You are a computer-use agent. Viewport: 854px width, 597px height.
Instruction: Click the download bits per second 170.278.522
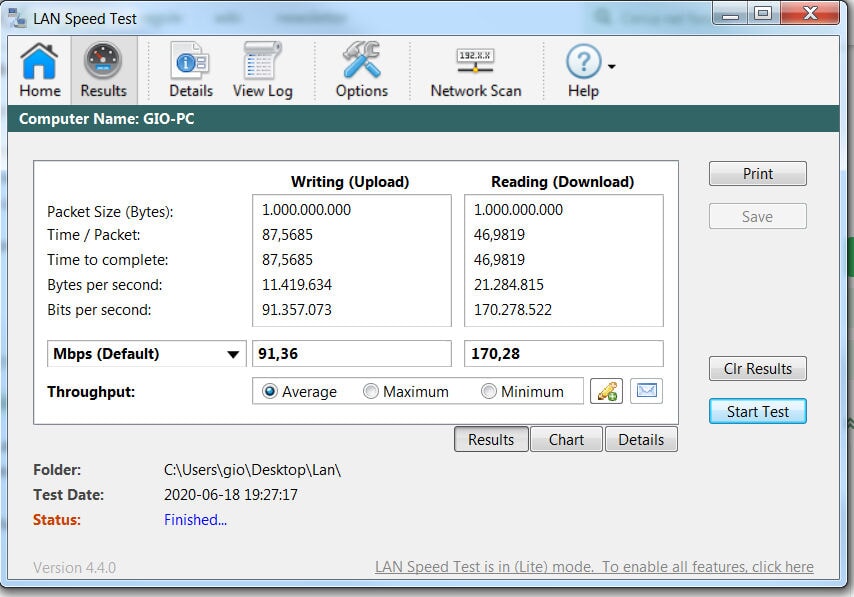(513, 310)
